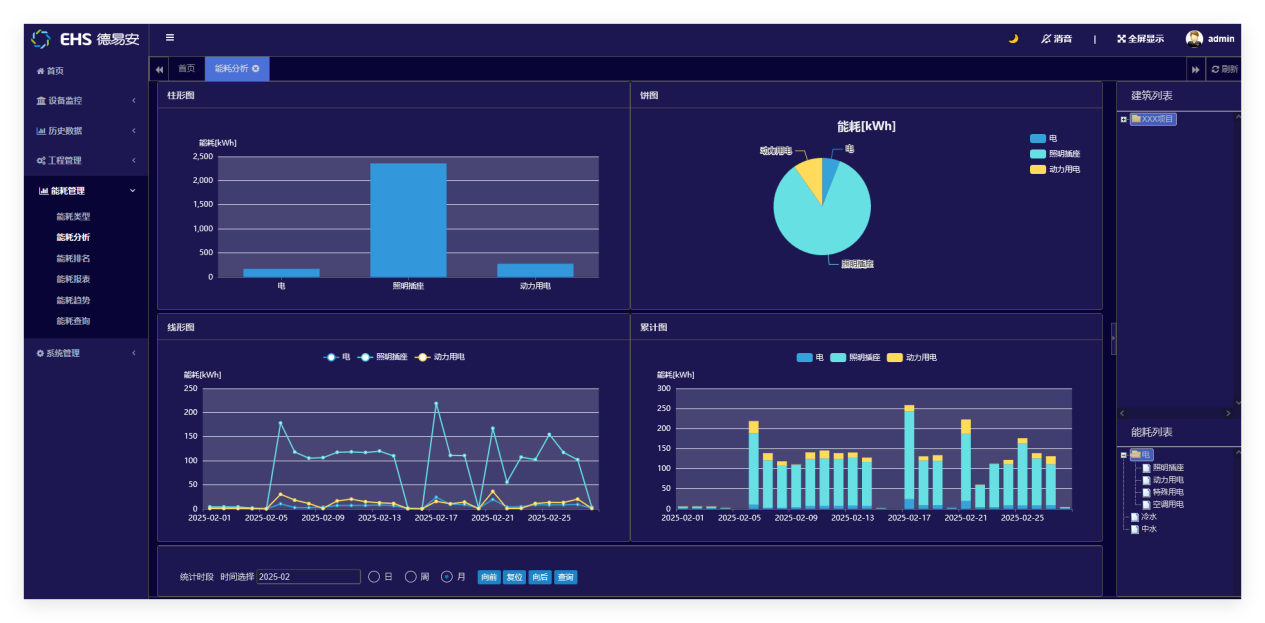The height and width of the screenshot is (623, 1265).
Task: Select the 周 radio button
Action: pos(410,577)
